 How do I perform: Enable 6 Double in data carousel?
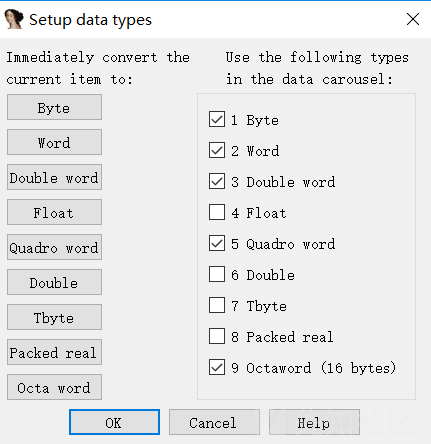pos(217,274)
